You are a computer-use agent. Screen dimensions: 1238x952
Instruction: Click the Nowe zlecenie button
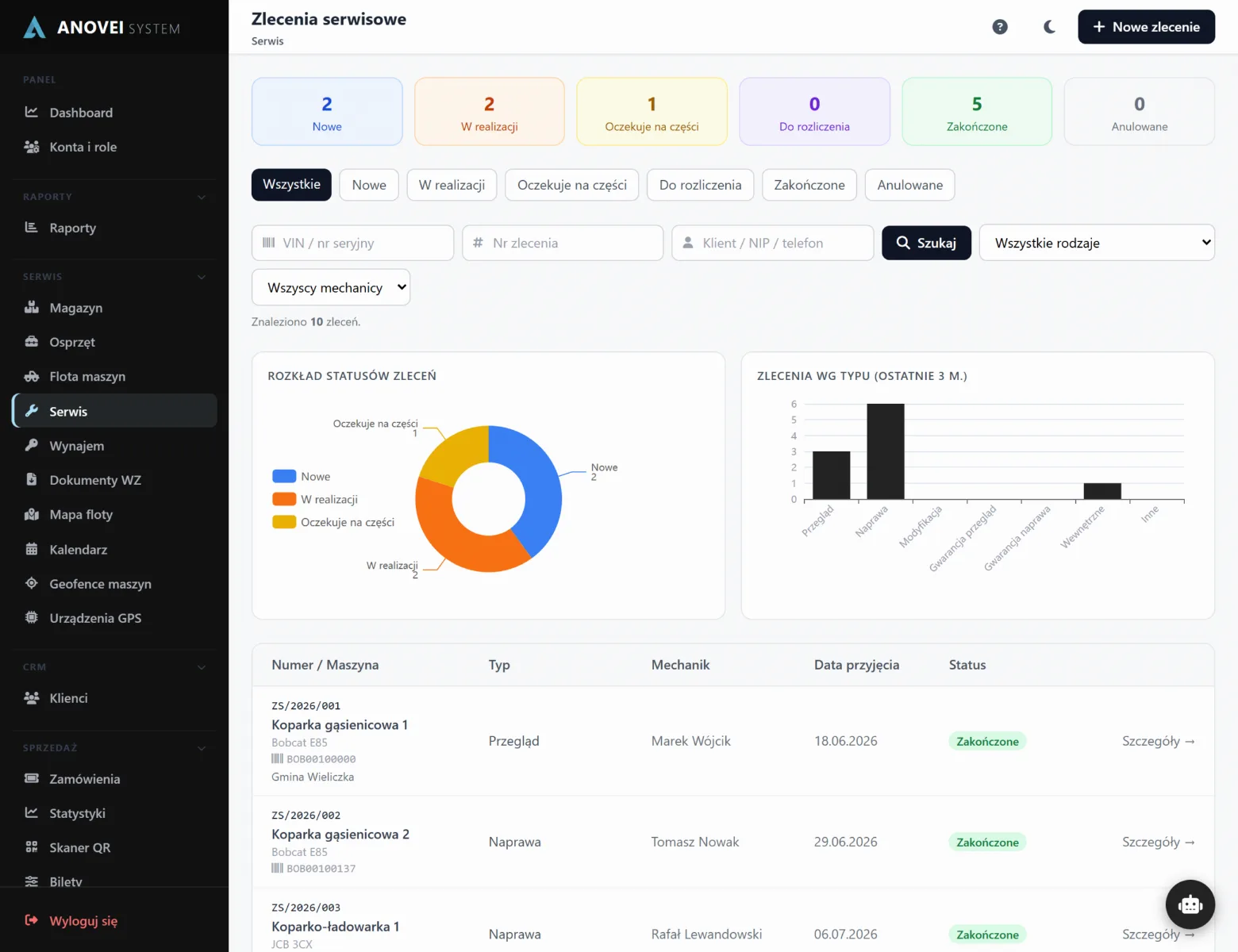(x=1146, y=27)
